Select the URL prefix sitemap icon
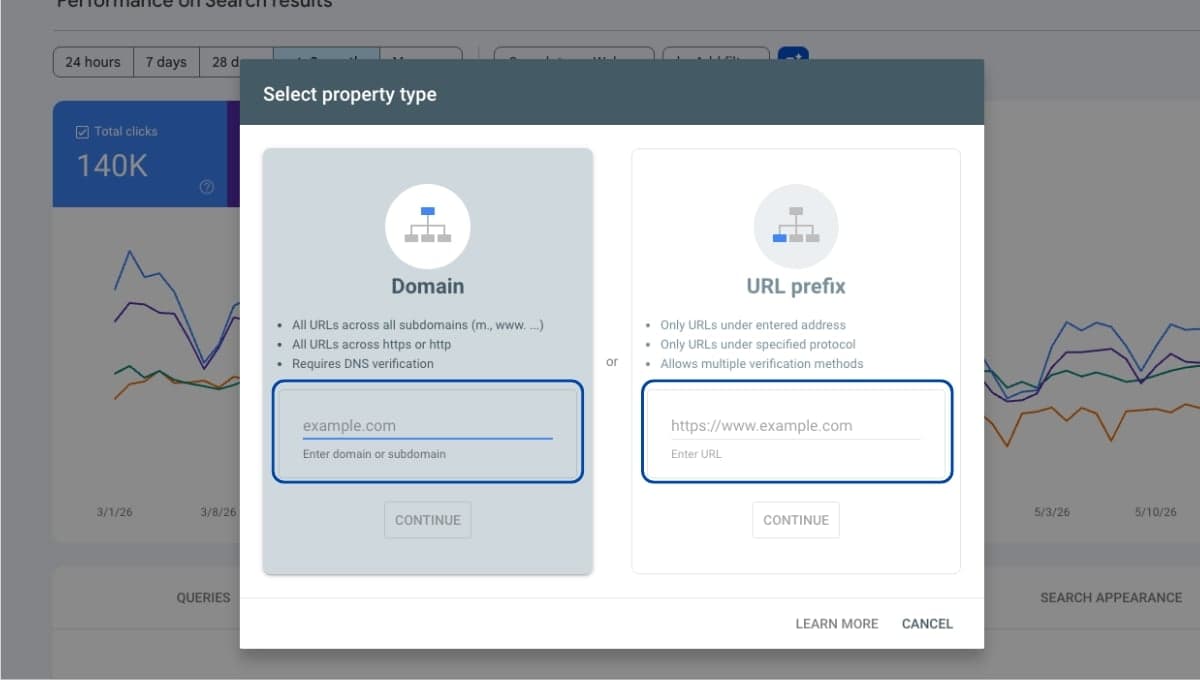1200x680 pixels. click(x=796, y=226)
